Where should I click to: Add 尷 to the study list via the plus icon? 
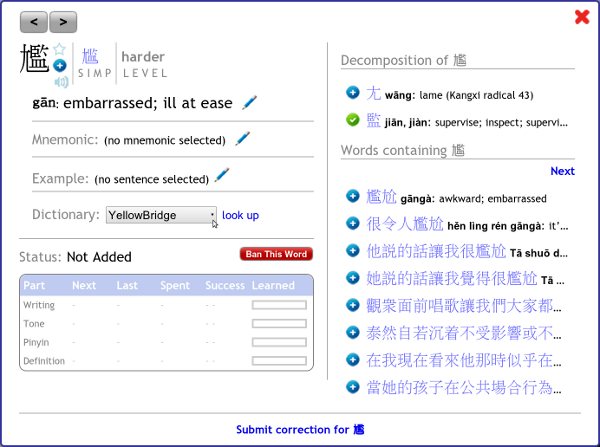click(59, 65)
